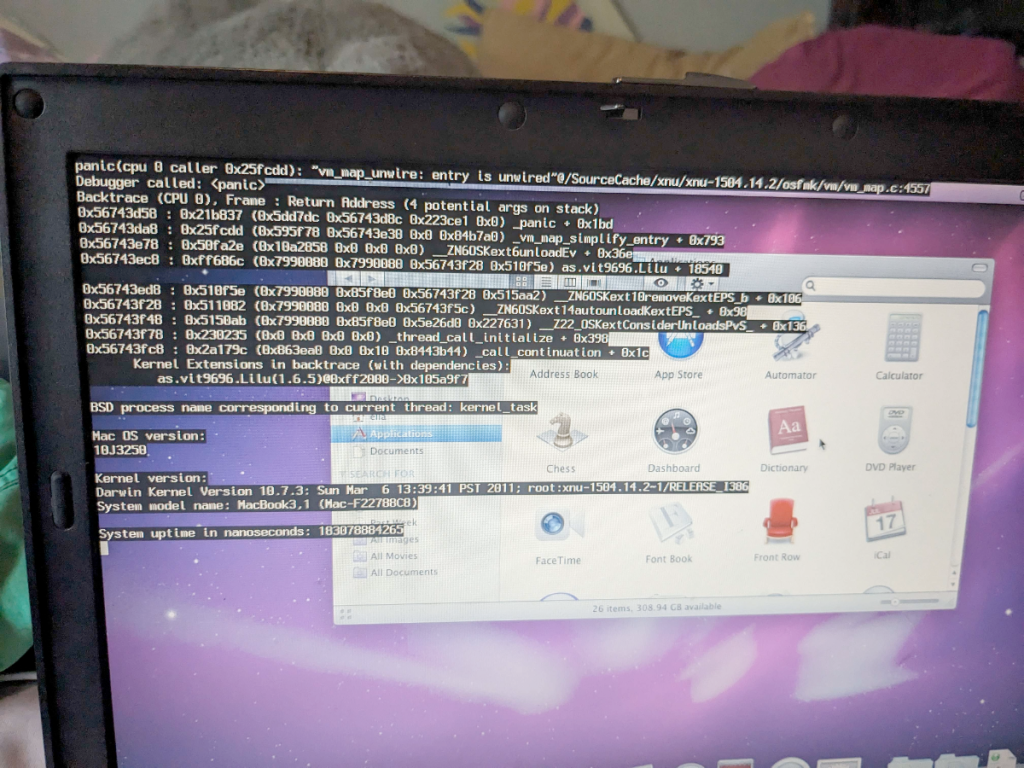Open the Action gear dropdown menu
Viewport: 1024px width, 768px height.
697,284
